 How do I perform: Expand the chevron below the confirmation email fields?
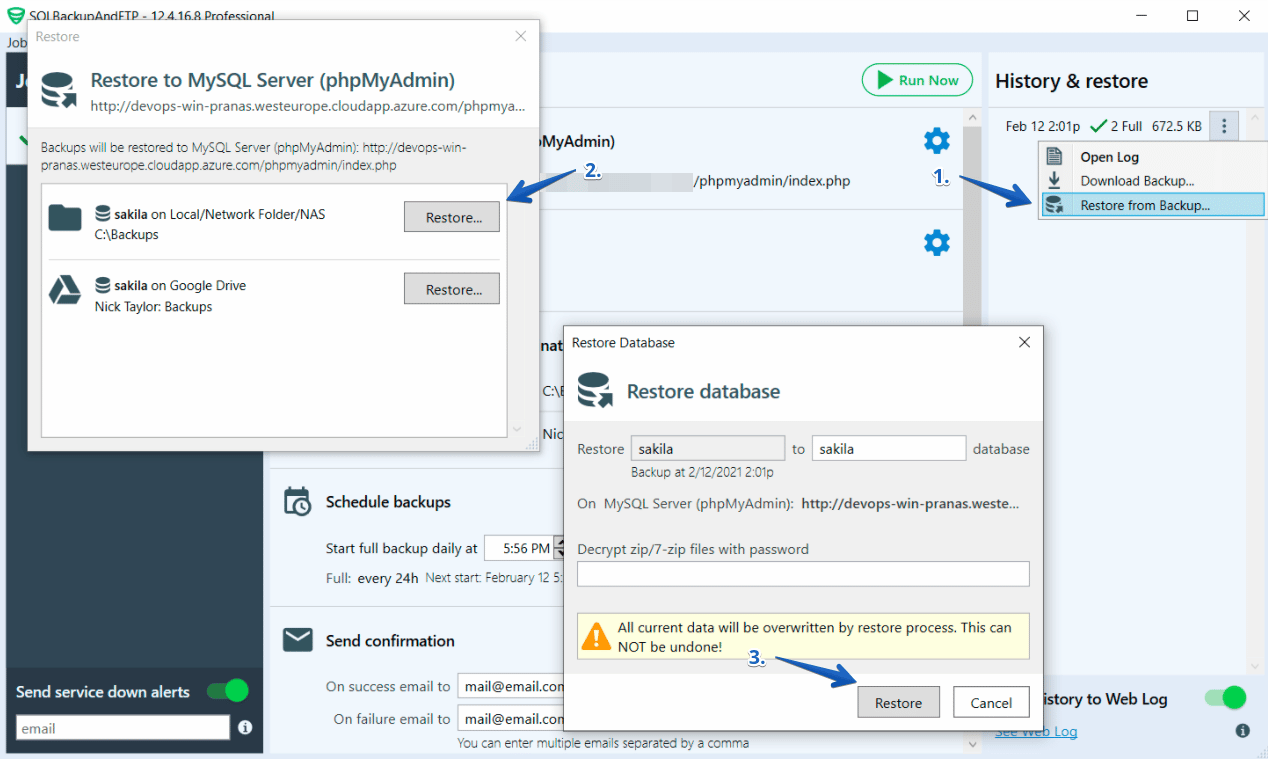point(971,744)
